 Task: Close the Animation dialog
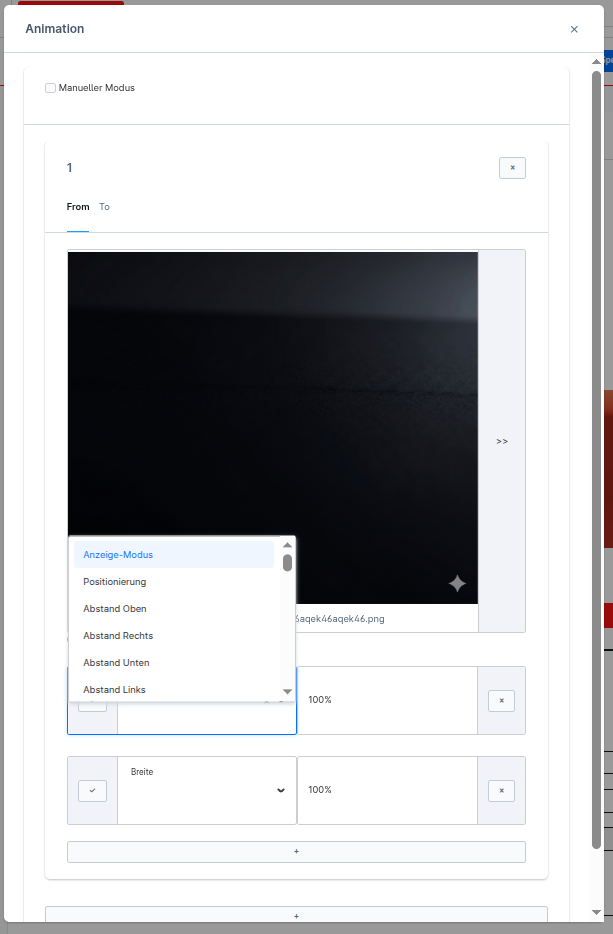click(x=574, y=29)
